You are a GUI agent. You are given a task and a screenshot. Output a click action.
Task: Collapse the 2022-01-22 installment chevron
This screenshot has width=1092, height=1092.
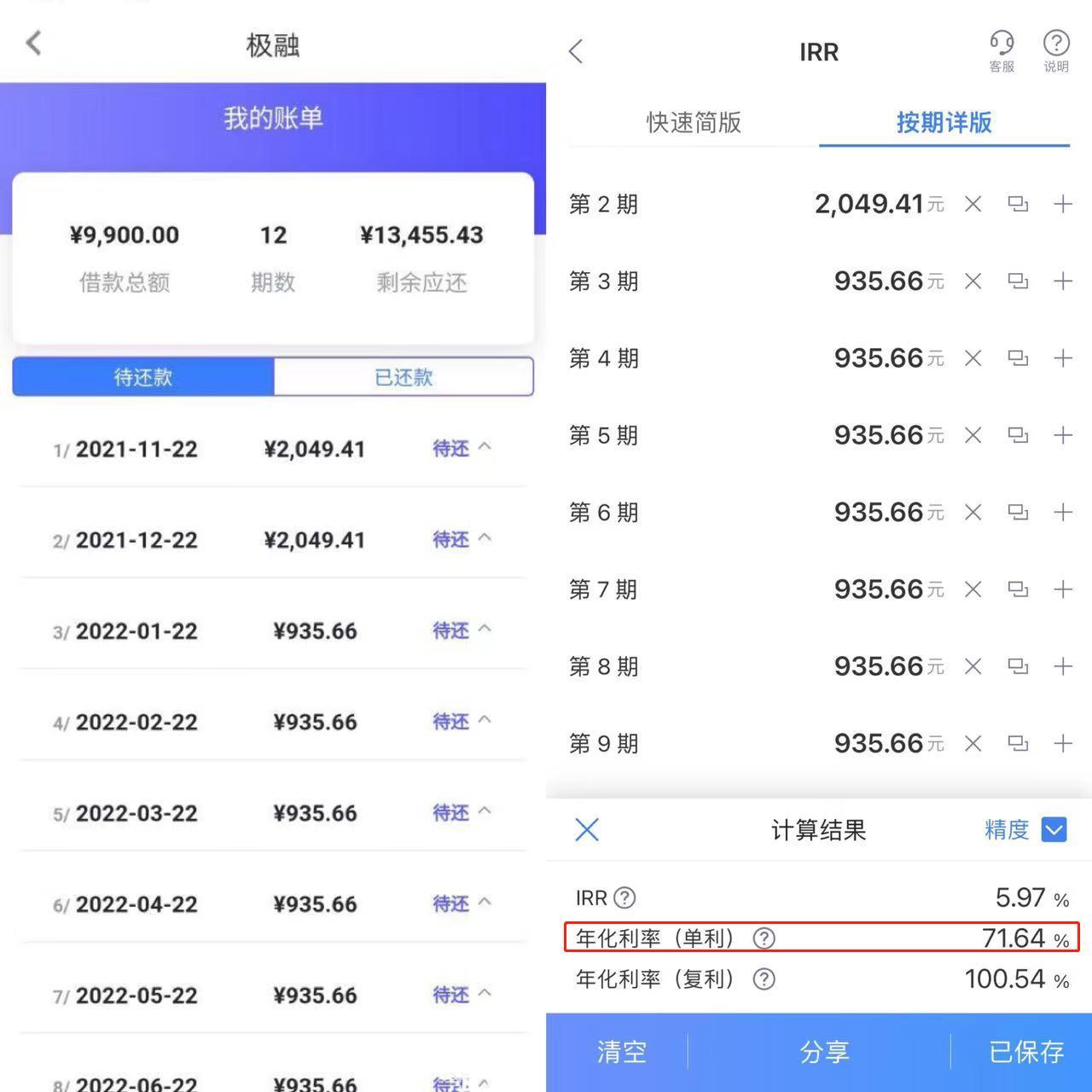click(x=485, y=630)
